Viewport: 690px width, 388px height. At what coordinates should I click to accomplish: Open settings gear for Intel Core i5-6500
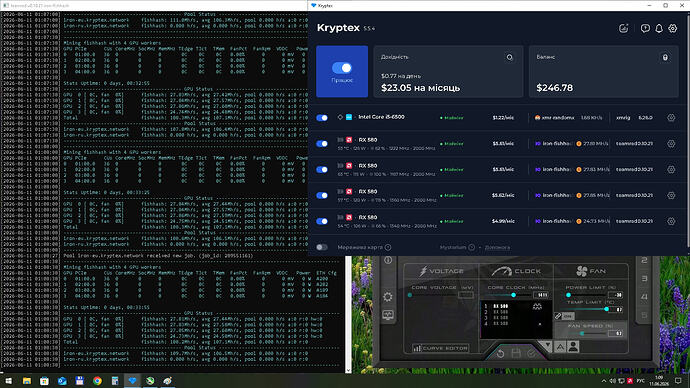tap(671, 118)
